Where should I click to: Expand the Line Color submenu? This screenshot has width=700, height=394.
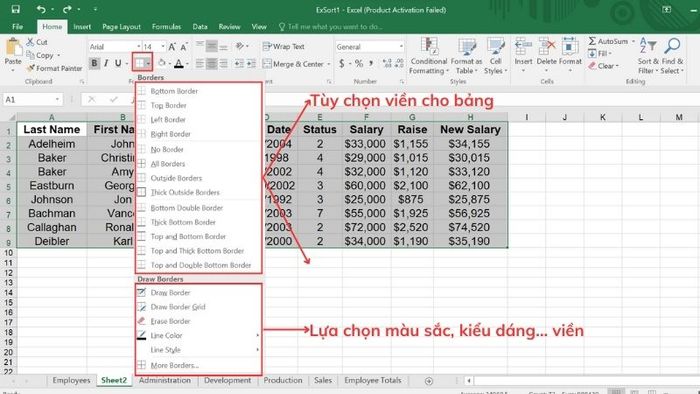point(198,336)
